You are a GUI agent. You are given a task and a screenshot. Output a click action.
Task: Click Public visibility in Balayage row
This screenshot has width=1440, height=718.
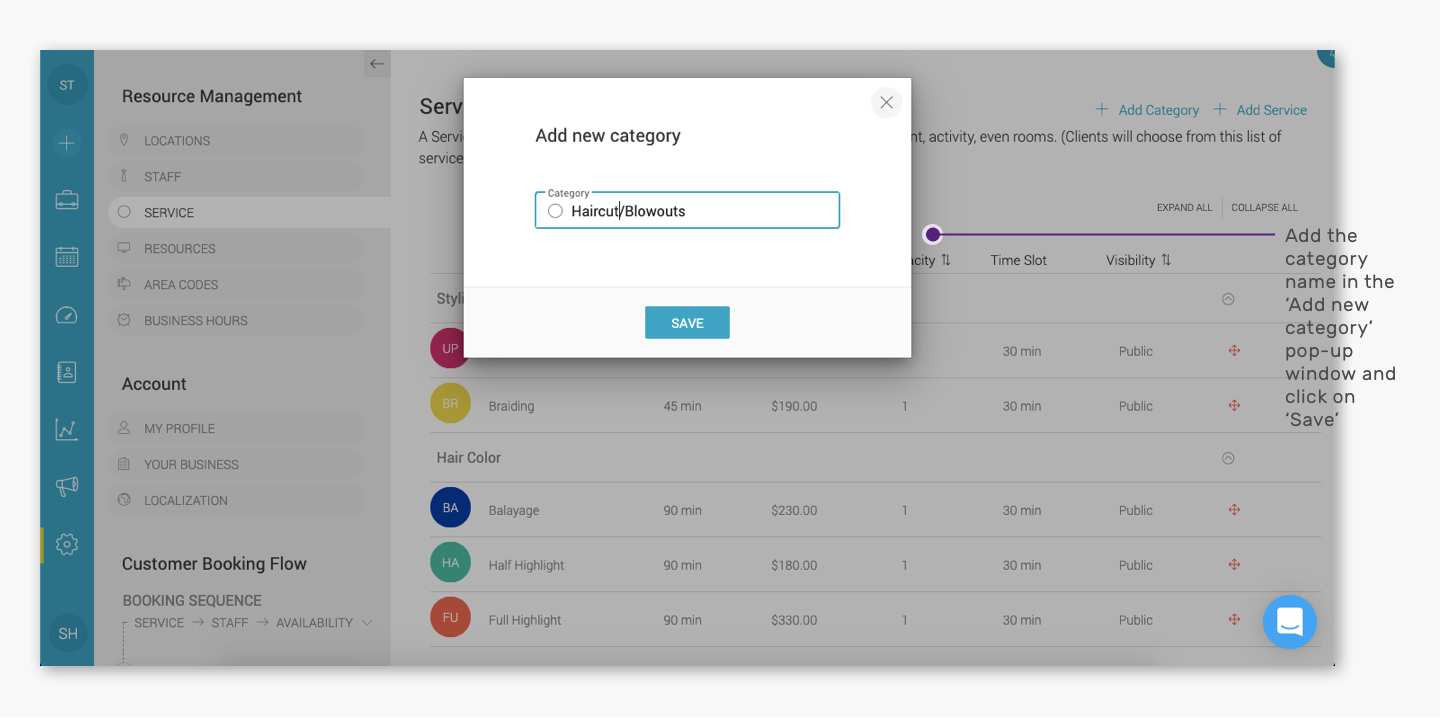[x=1136, y=510]
